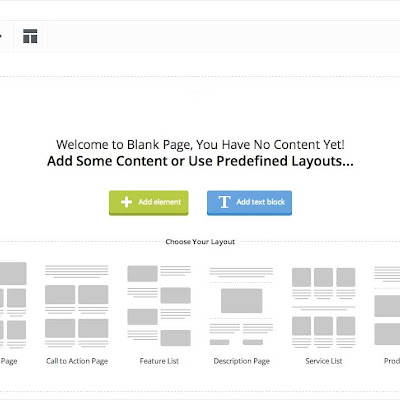Click the Welcome to Blank Page heading
The width and height of the screenshot is (400, 400).
(x=200, y=145)
